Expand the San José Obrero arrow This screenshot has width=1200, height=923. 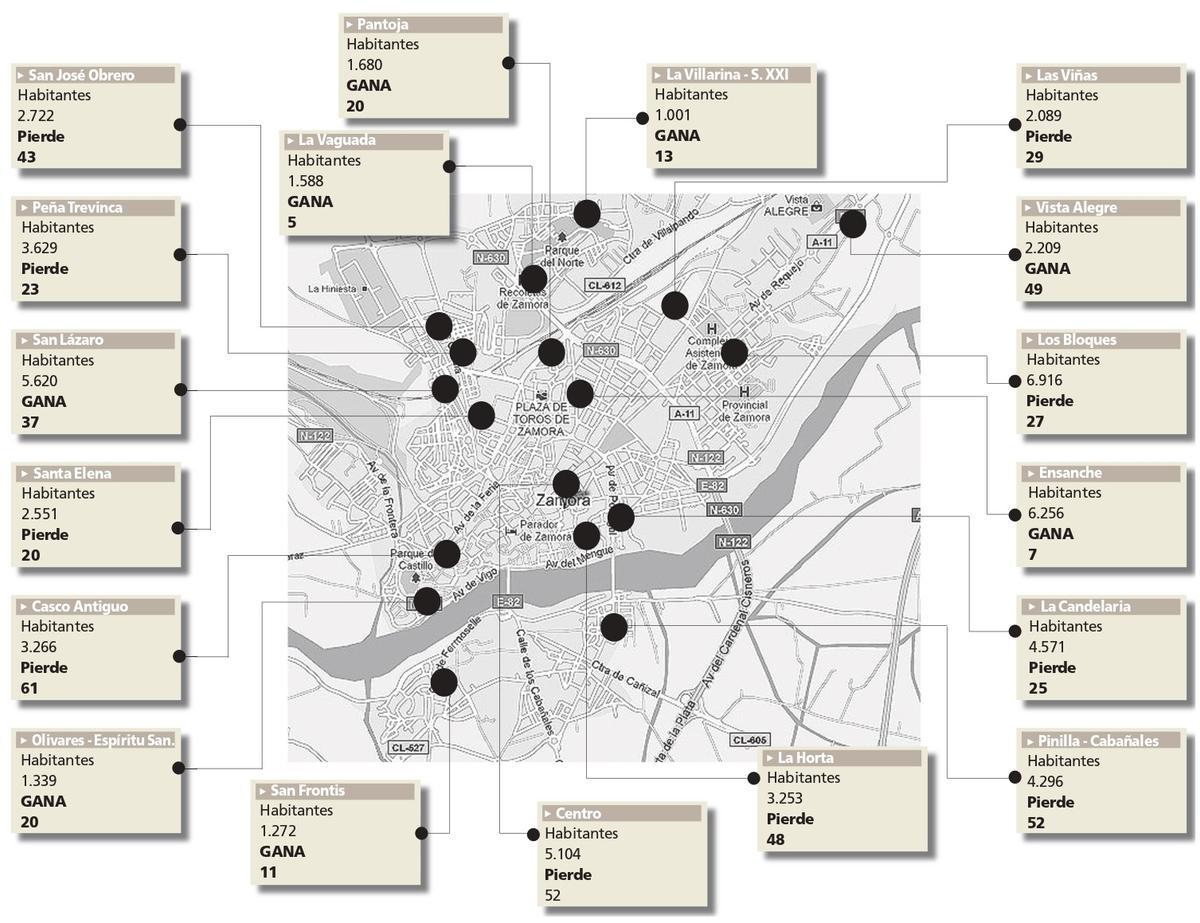click(21, 75)
